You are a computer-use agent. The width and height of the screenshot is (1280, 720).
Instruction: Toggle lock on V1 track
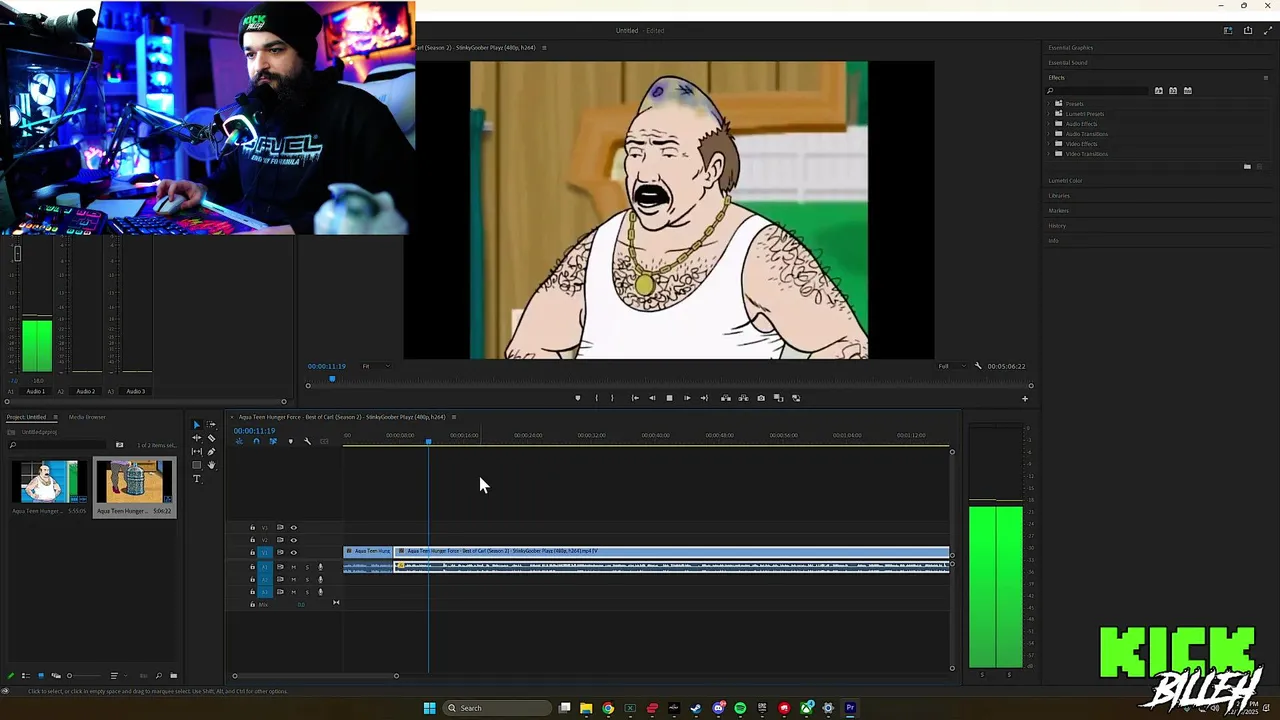(x=252, y=553)
